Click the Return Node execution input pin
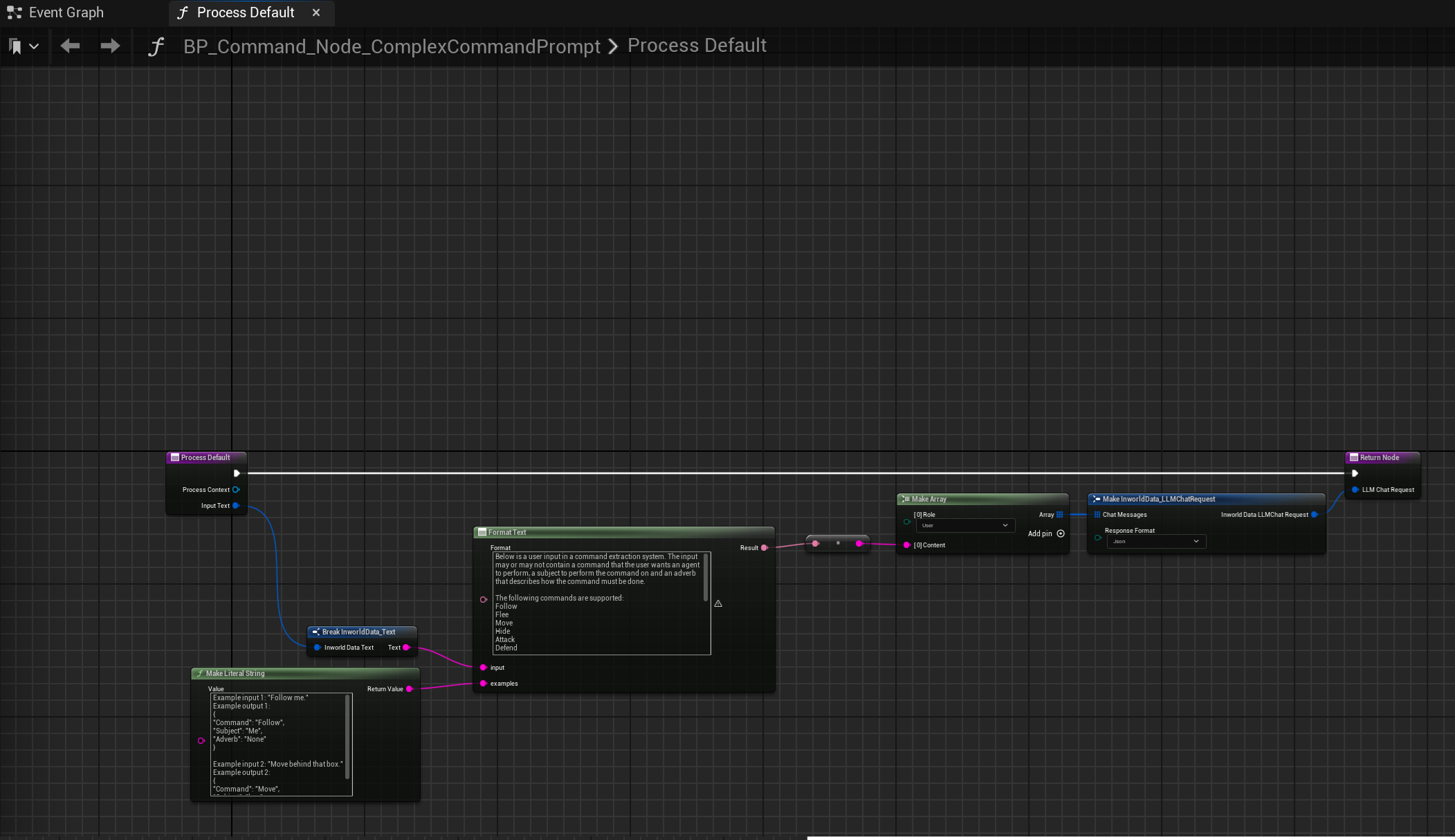This screenshot has width=1455, height=840. 1355,473
